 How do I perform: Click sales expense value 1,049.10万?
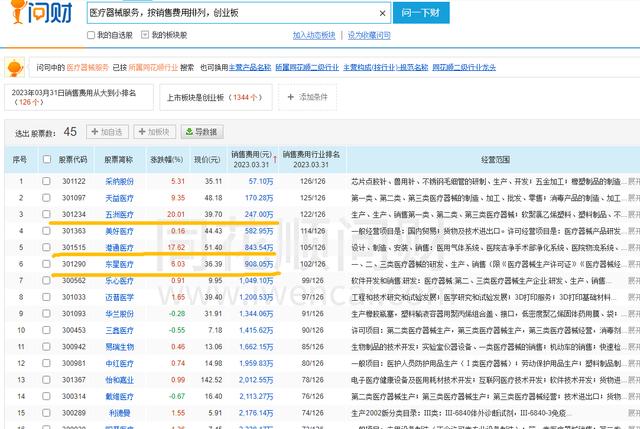pos(256,280)
